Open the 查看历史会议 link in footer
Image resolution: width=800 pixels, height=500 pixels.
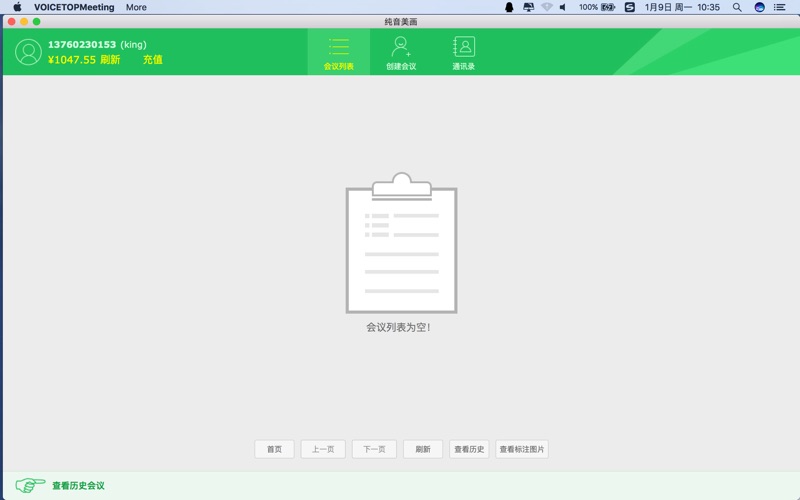pos(78,486)
